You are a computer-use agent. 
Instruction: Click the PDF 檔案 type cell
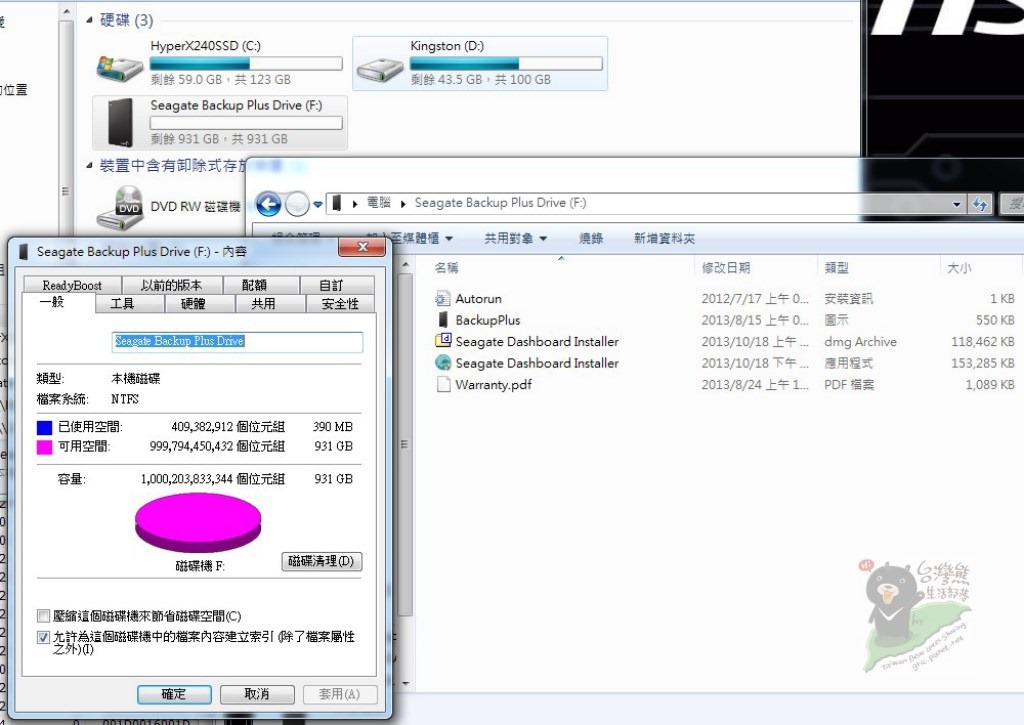tap(849, 385)
